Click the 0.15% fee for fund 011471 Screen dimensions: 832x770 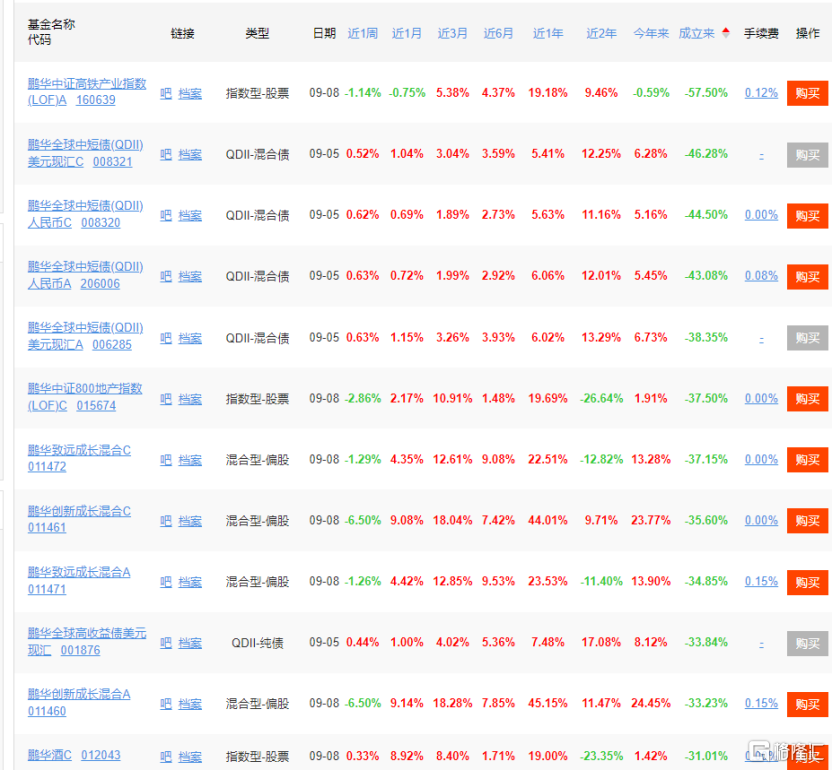[761, 581]
